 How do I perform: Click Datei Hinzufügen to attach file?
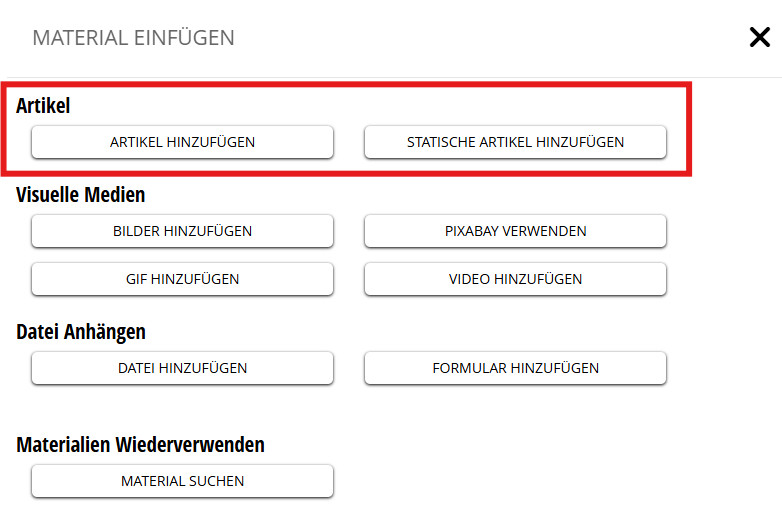pyautogui.click(x=182, y=368)
